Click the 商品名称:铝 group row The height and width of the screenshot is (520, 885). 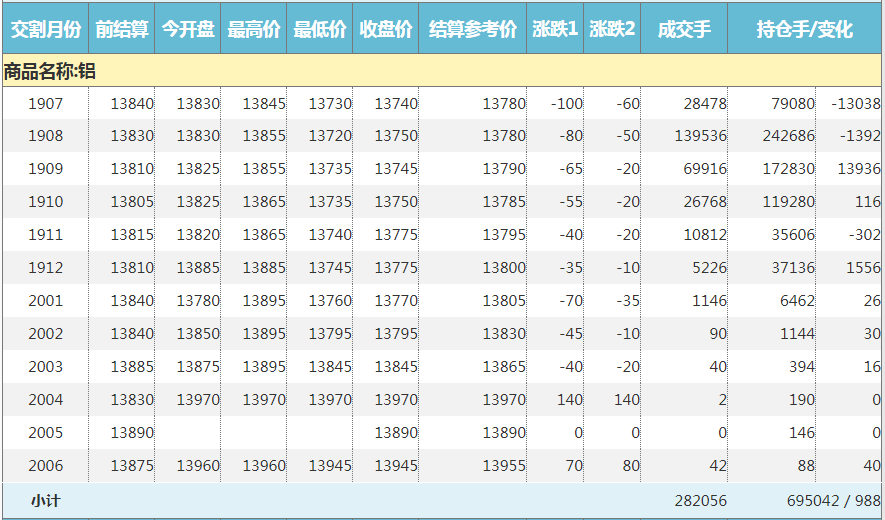point(50,71)
